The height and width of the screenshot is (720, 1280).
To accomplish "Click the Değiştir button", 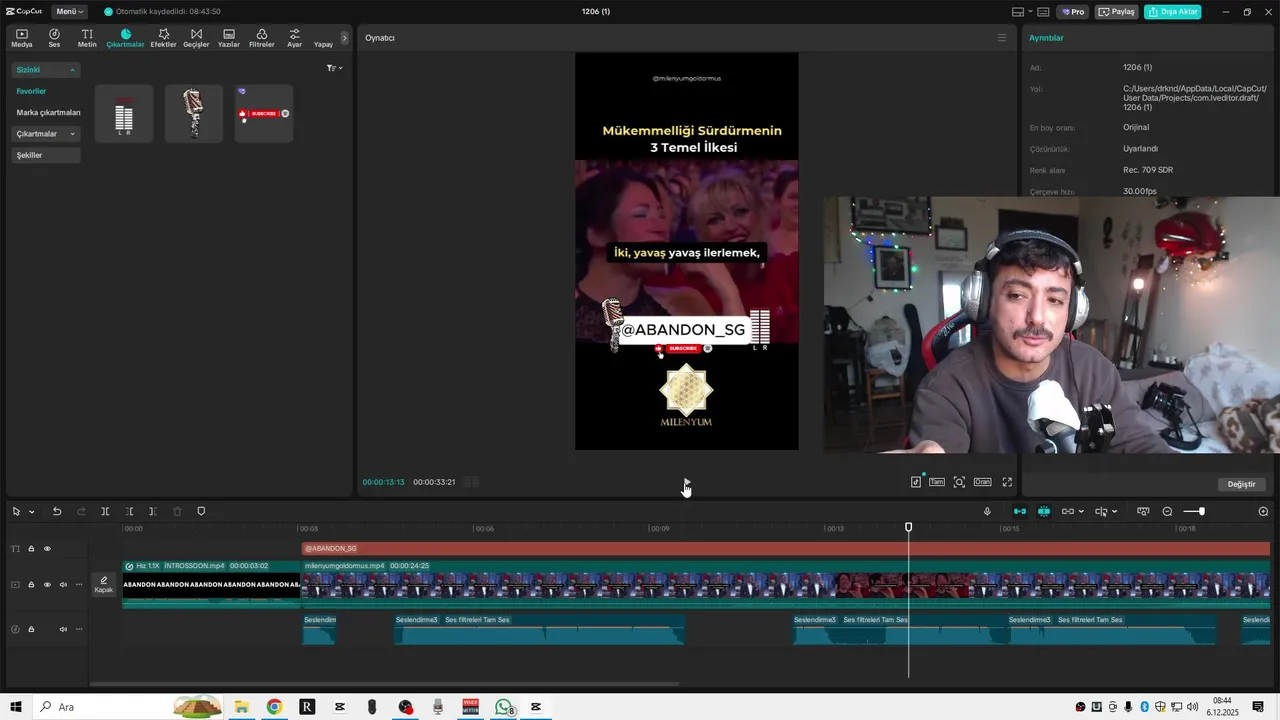I will click(1241, 484).
